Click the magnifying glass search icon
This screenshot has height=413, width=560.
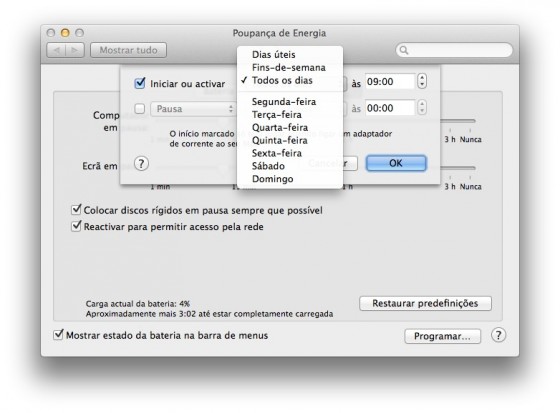point(404,50)
